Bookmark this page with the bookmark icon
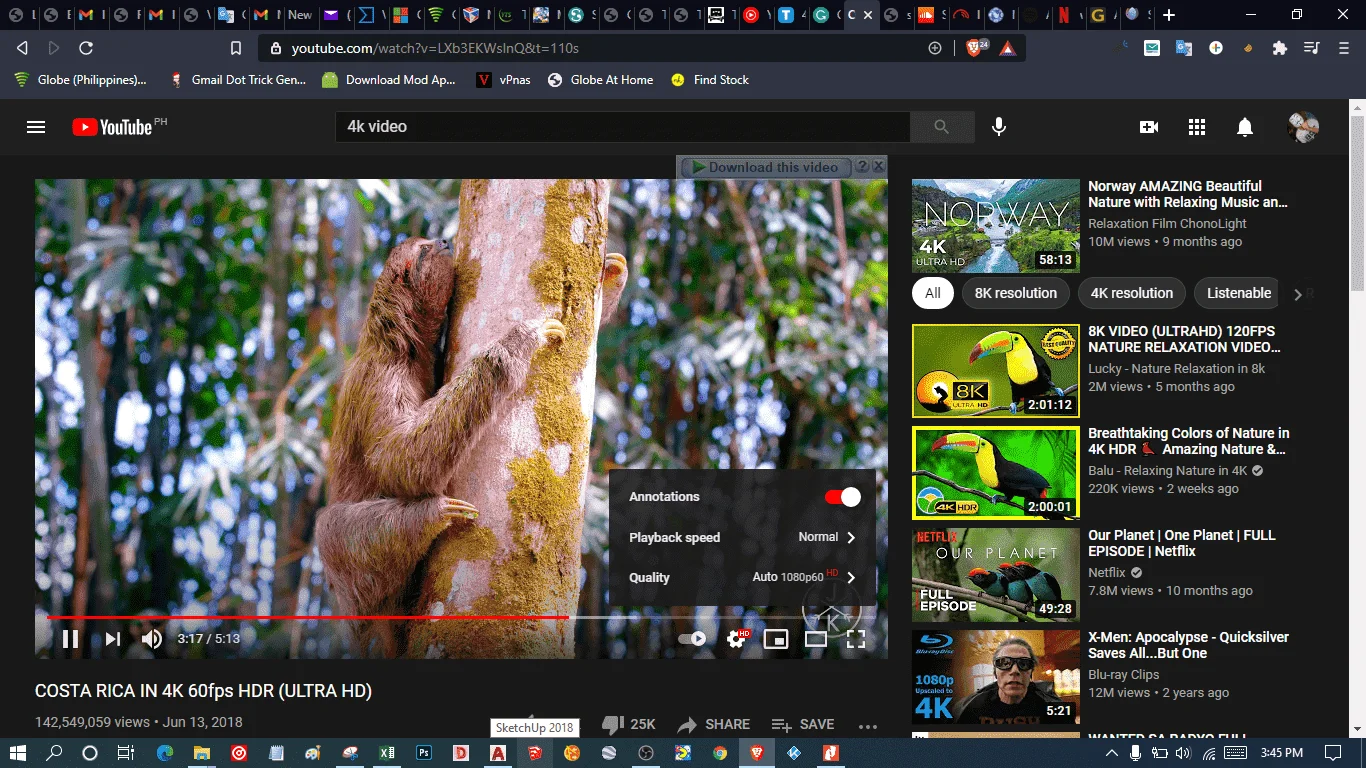Viewport: 1366px width, 768px height. pyautogui.click(x=236, y=48)
